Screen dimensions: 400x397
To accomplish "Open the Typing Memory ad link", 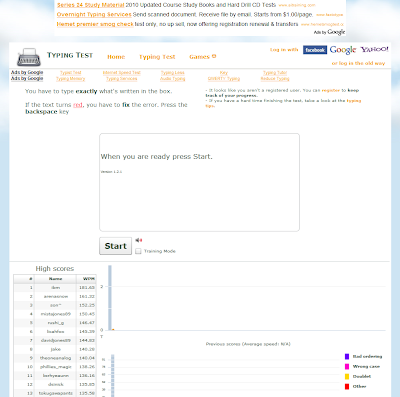I will pos(71,79).
